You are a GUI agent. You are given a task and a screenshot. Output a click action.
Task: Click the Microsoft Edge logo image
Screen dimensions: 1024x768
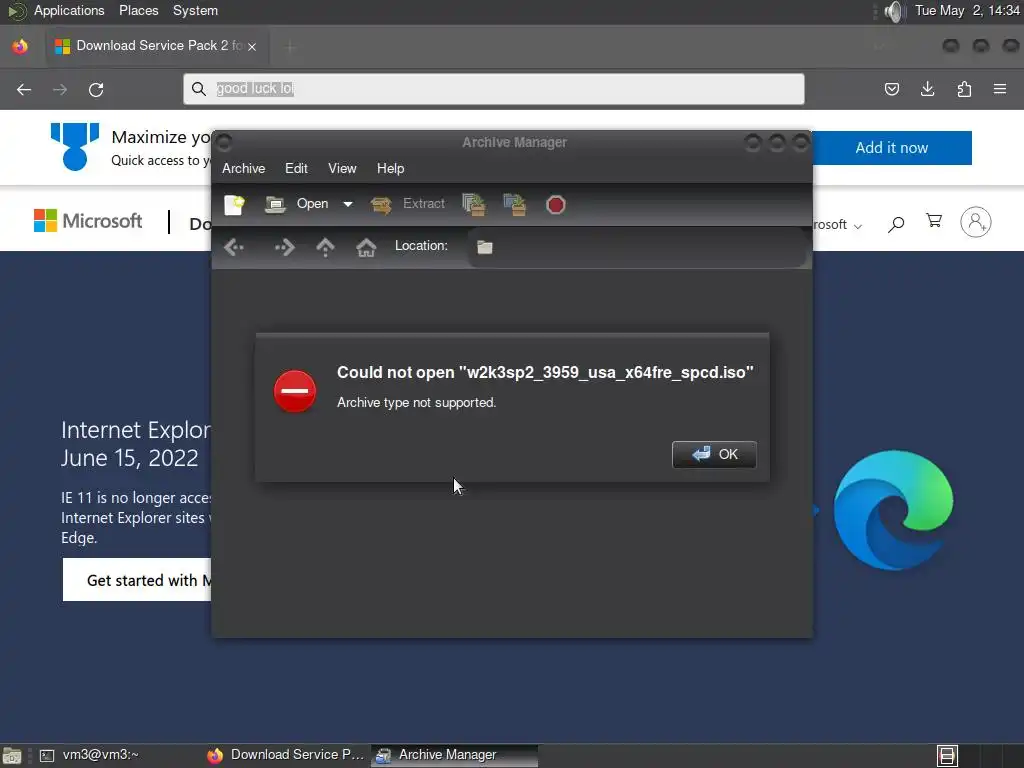[893, 510]
